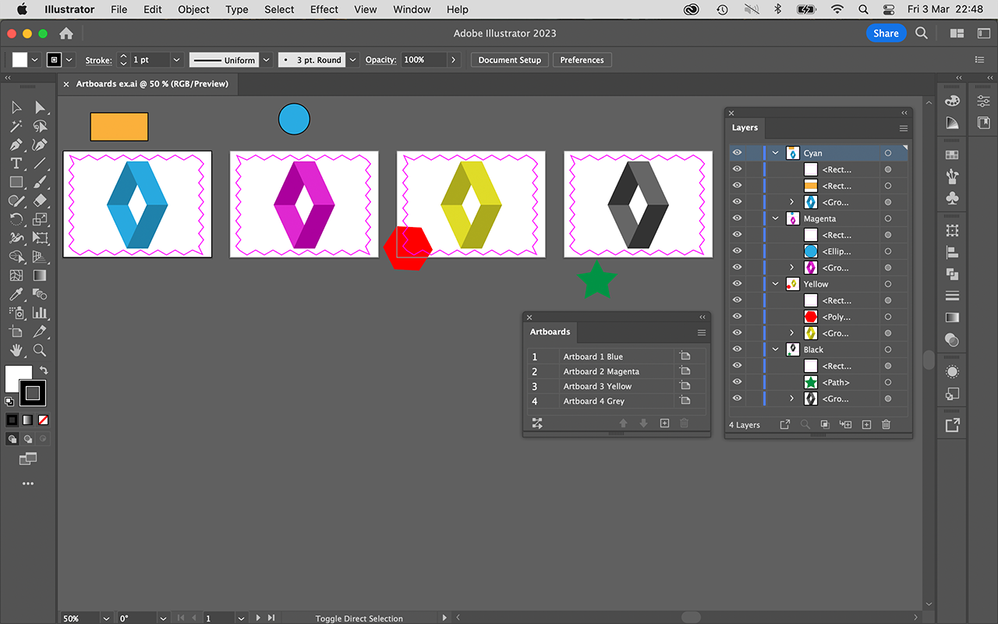Image resolution: width=998 pixels, height=624 pixels.
Task: Open the Type menu
Action: pos(237,10)
